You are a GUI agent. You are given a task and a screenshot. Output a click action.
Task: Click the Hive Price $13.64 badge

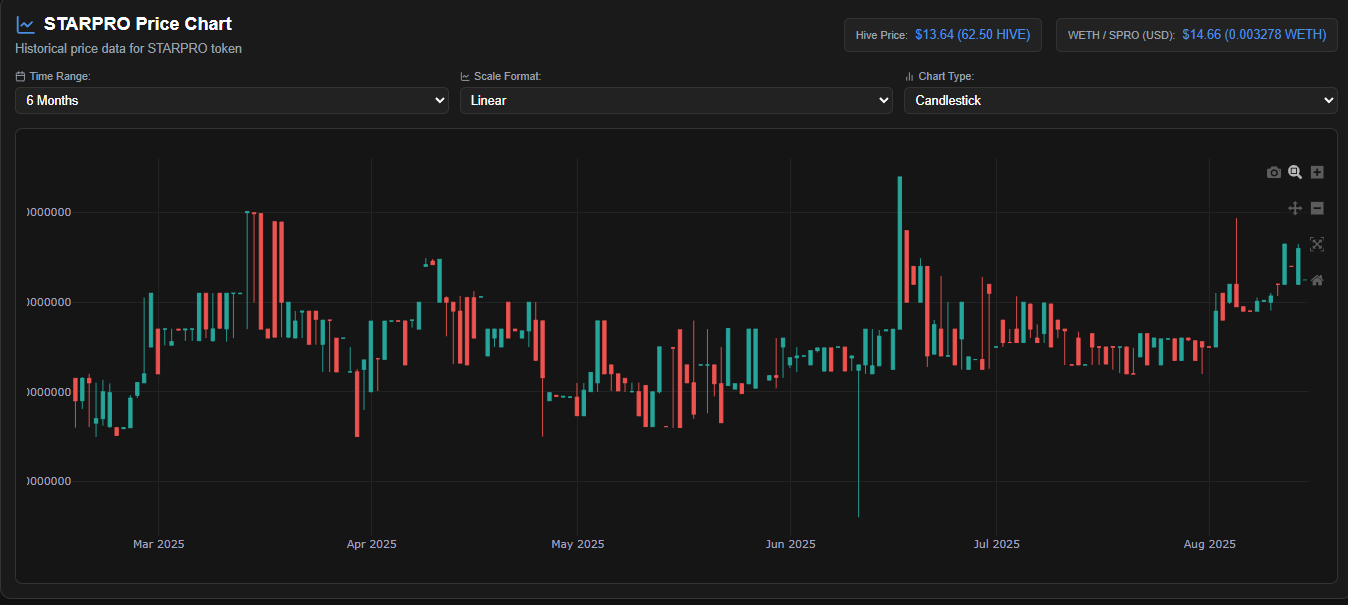[x=943, y=34]
